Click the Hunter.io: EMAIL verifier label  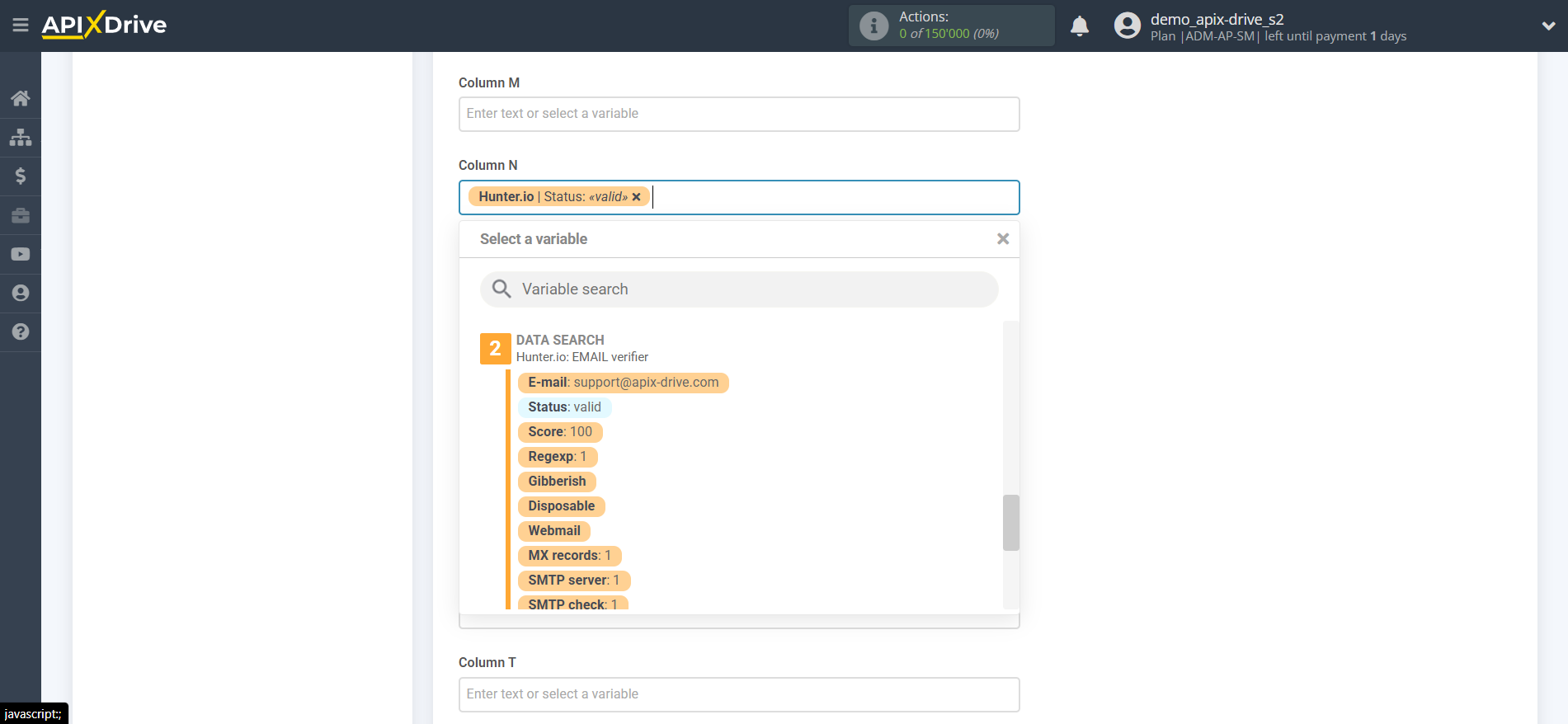click(582, 357)
